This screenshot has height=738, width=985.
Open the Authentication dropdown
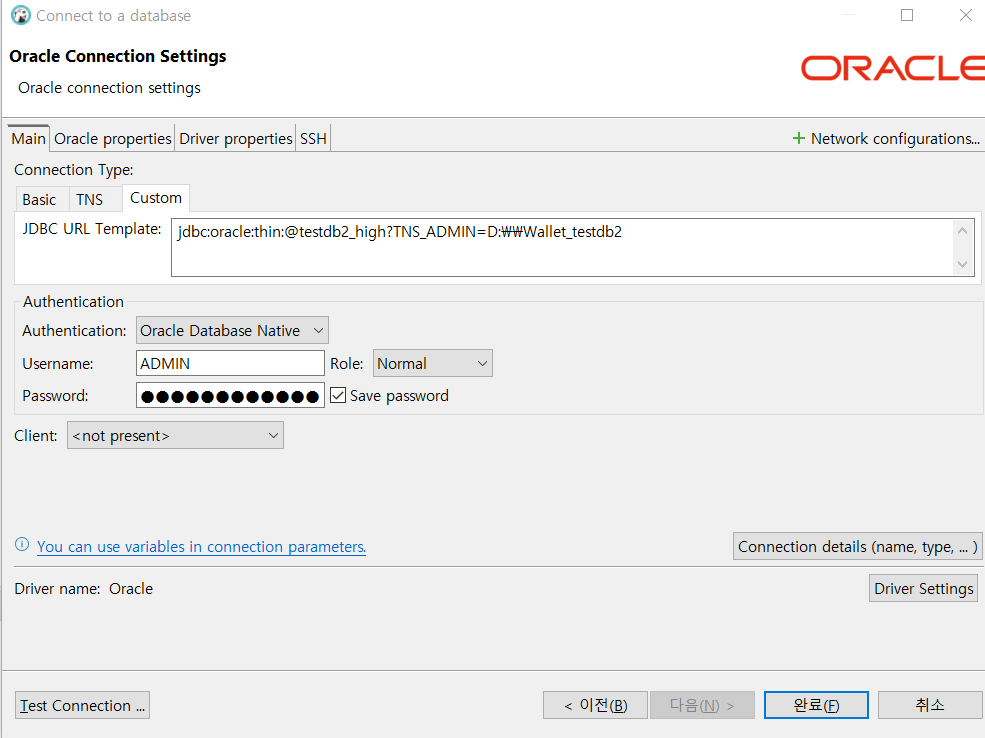[232, 330]
